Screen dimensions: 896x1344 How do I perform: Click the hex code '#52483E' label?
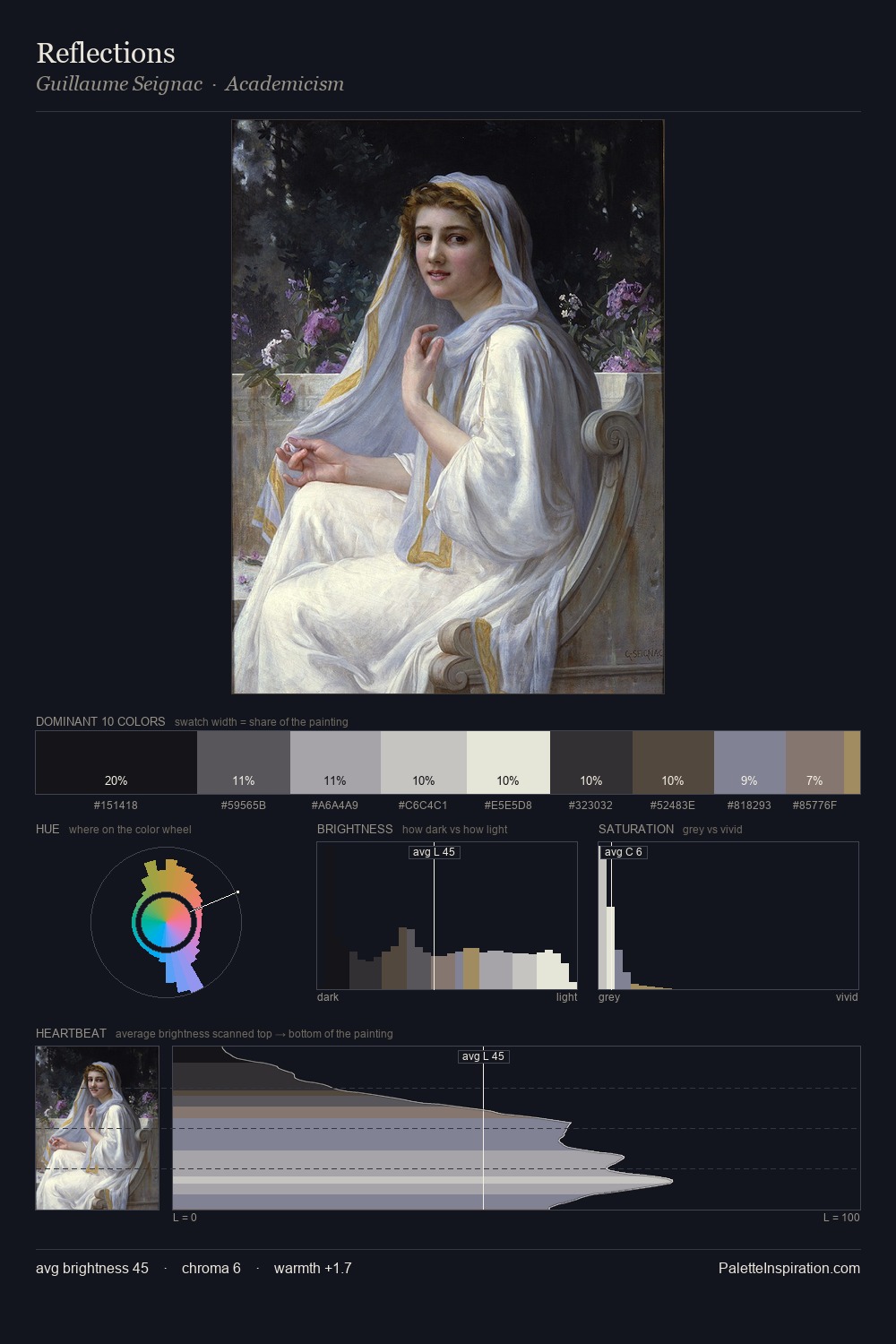673,806
